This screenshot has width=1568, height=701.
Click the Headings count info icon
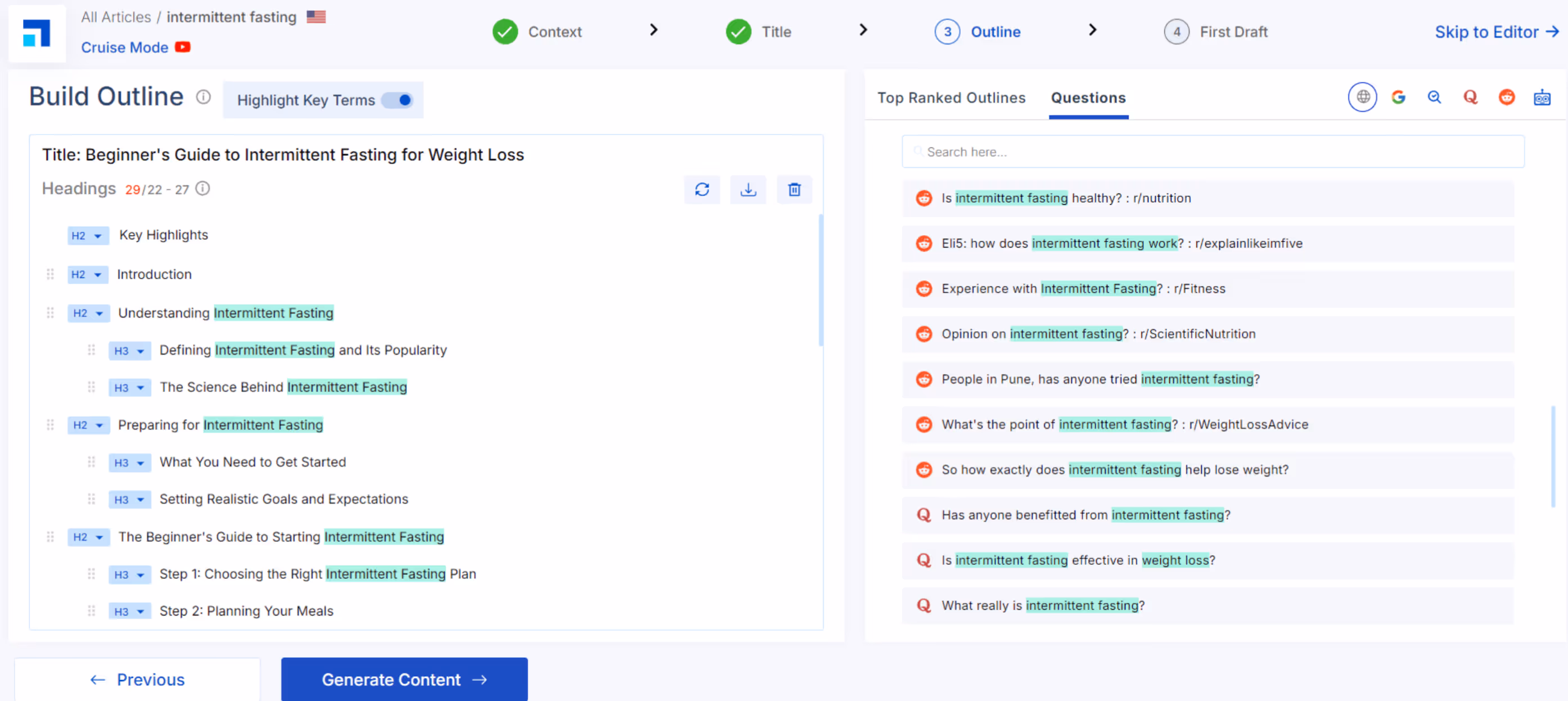(x=202, y=189)
